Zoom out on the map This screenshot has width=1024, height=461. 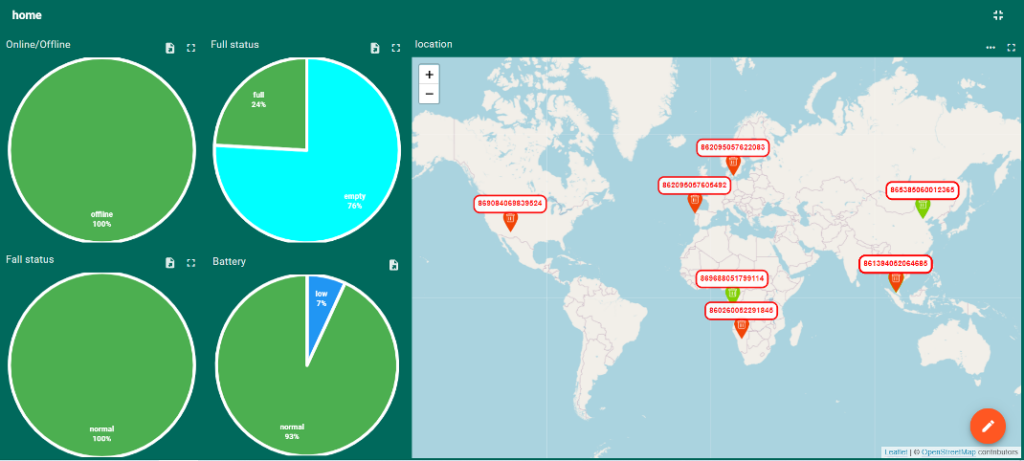coord(429,94)
